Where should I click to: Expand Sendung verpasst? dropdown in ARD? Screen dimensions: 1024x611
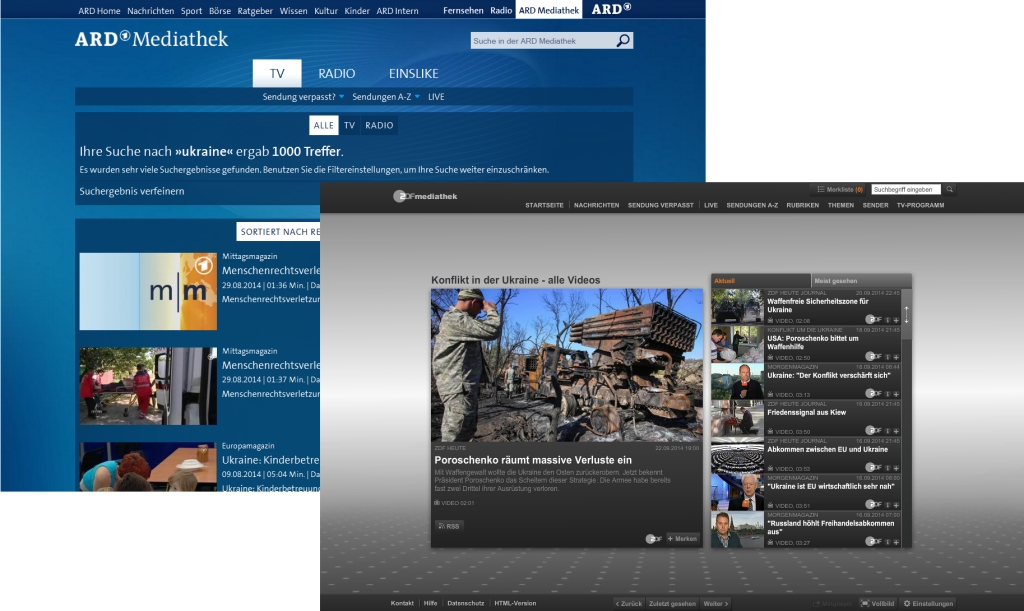(x=303, y=97)
